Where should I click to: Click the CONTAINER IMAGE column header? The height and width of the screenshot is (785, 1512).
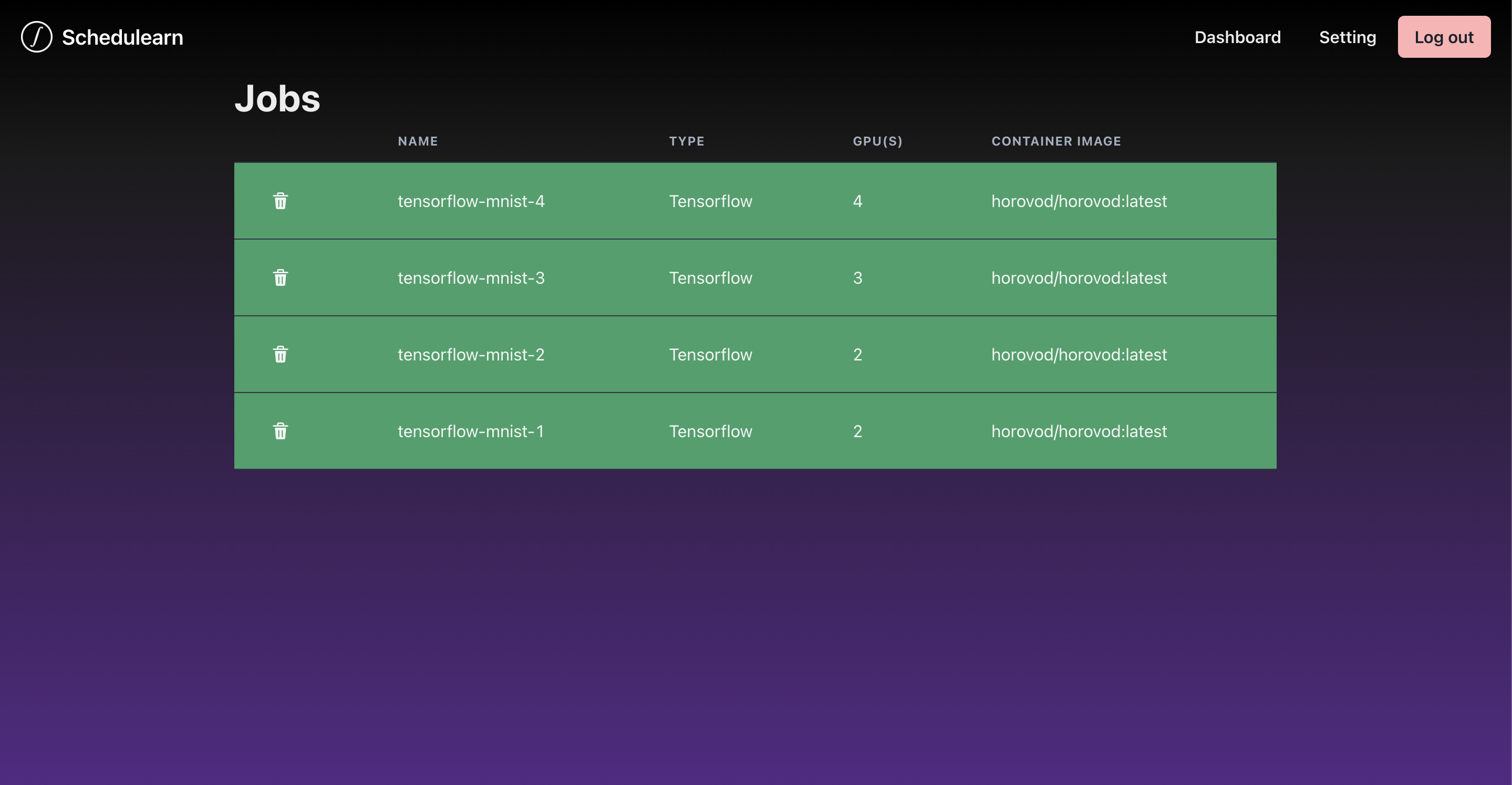(1056, 141)
